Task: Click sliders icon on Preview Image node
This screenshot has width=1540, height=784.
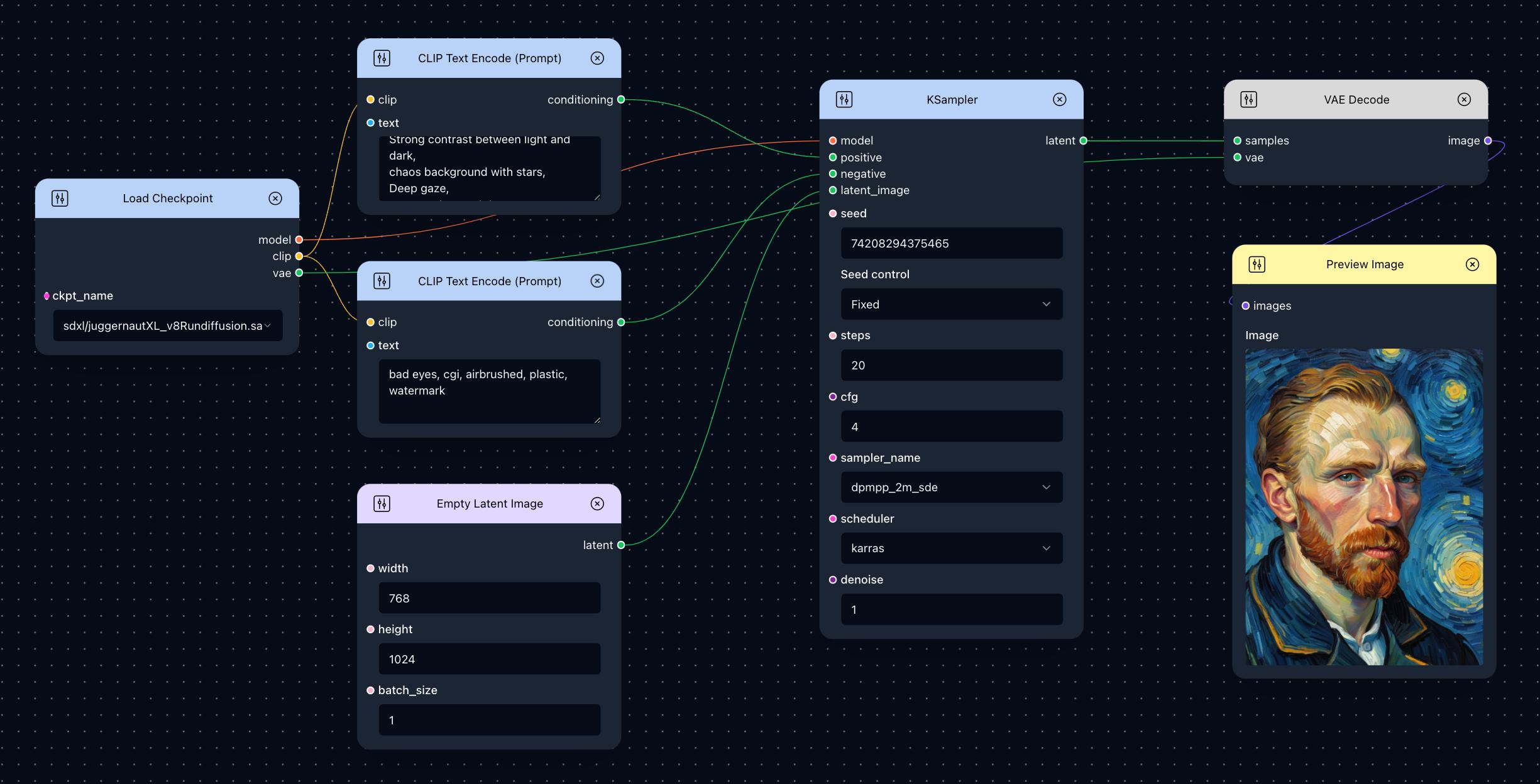Action: point(1257,264)
